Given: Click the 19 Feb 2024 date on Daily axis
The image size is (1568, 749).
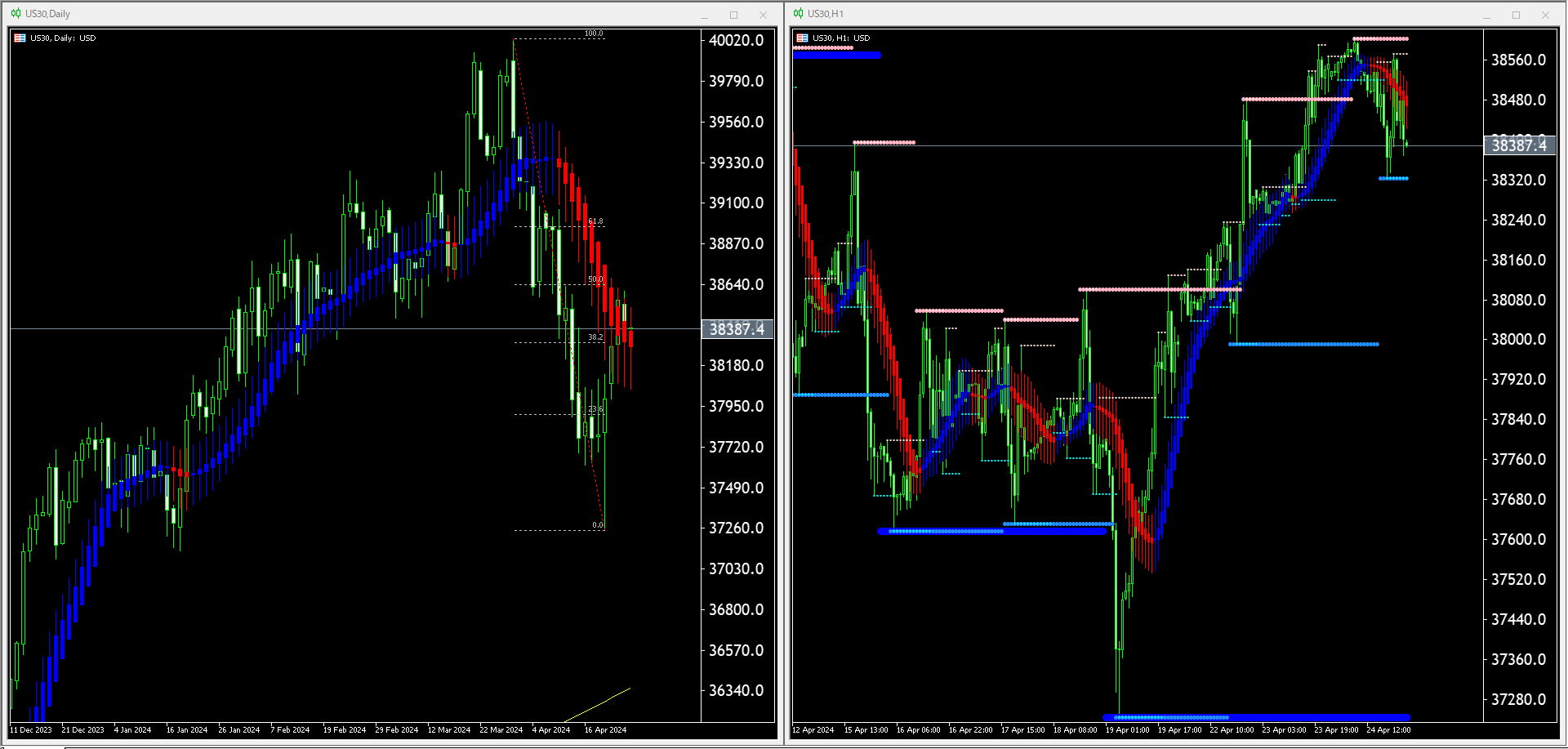Looking at the screenshot, I should 345,730.
